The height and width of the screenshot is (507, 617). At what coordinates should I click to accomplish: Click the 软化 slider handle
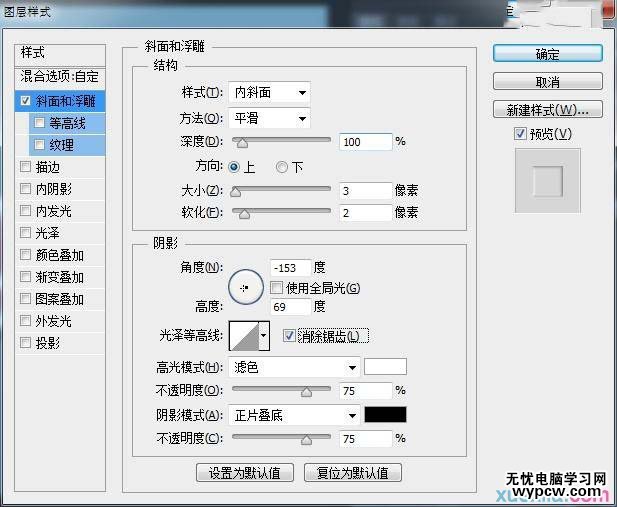pyautogui.click(x=244, y=214)
